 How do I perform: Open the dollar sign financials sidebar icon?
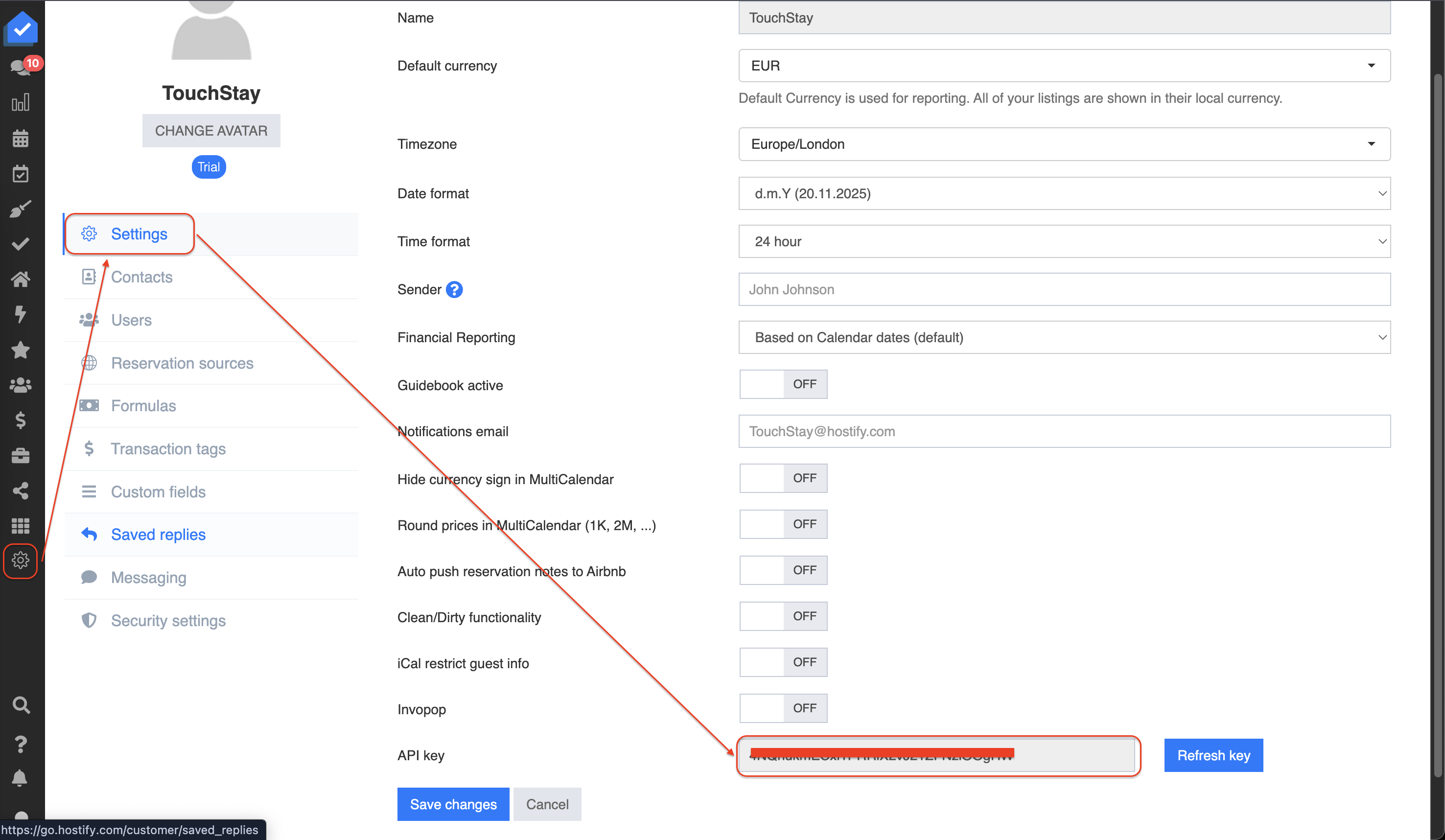pos(21,420)
